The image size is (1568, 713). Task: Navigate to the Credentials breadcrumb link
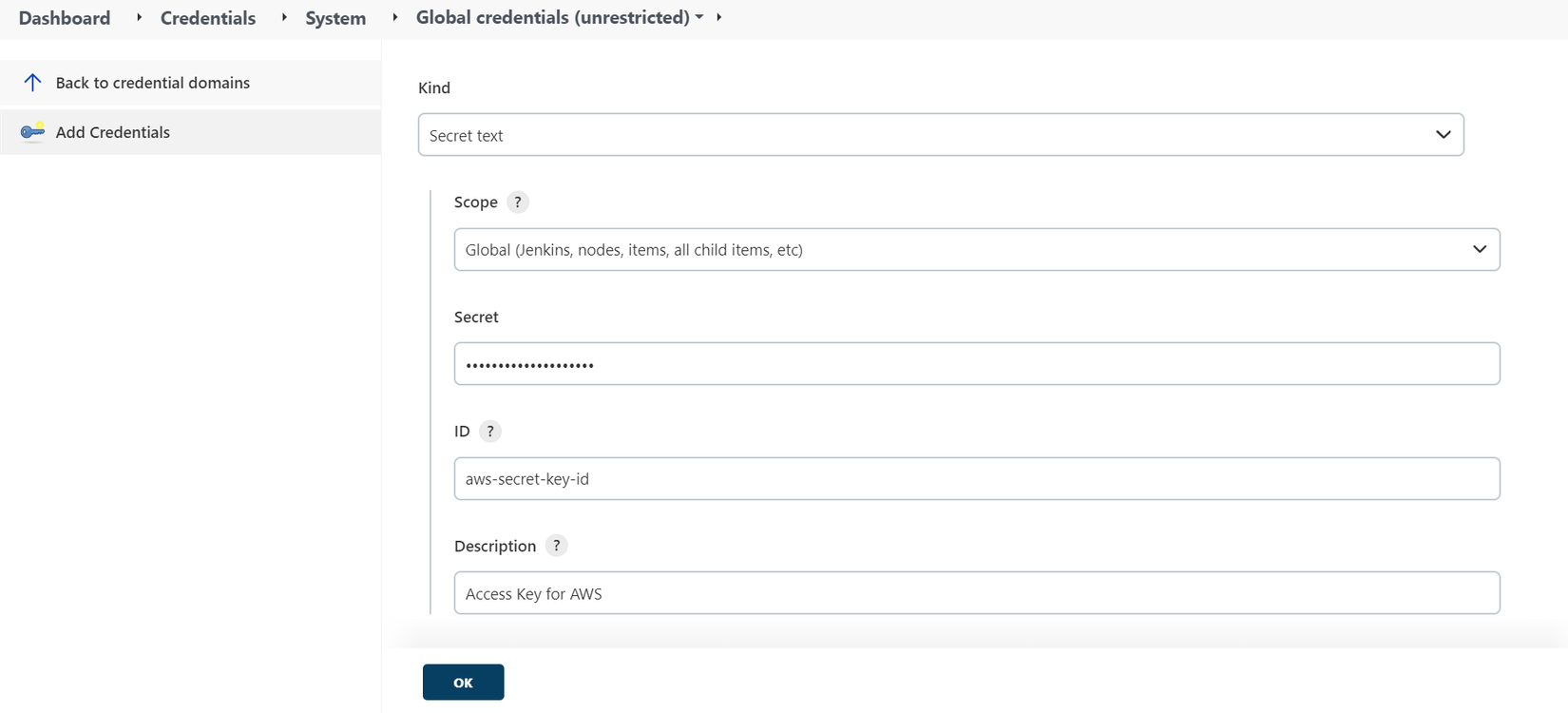(208, 18)
